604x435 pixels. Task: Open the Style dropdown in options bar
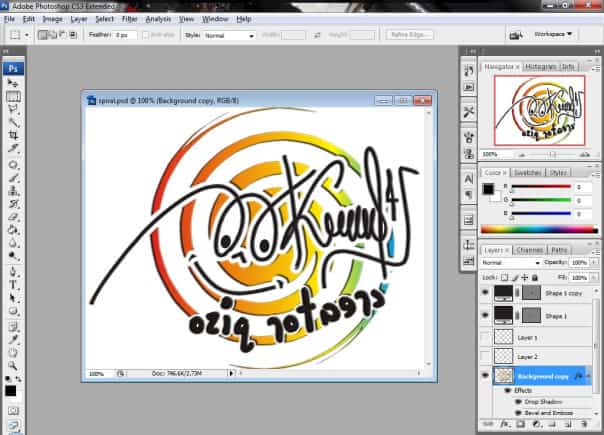point(229,35)
